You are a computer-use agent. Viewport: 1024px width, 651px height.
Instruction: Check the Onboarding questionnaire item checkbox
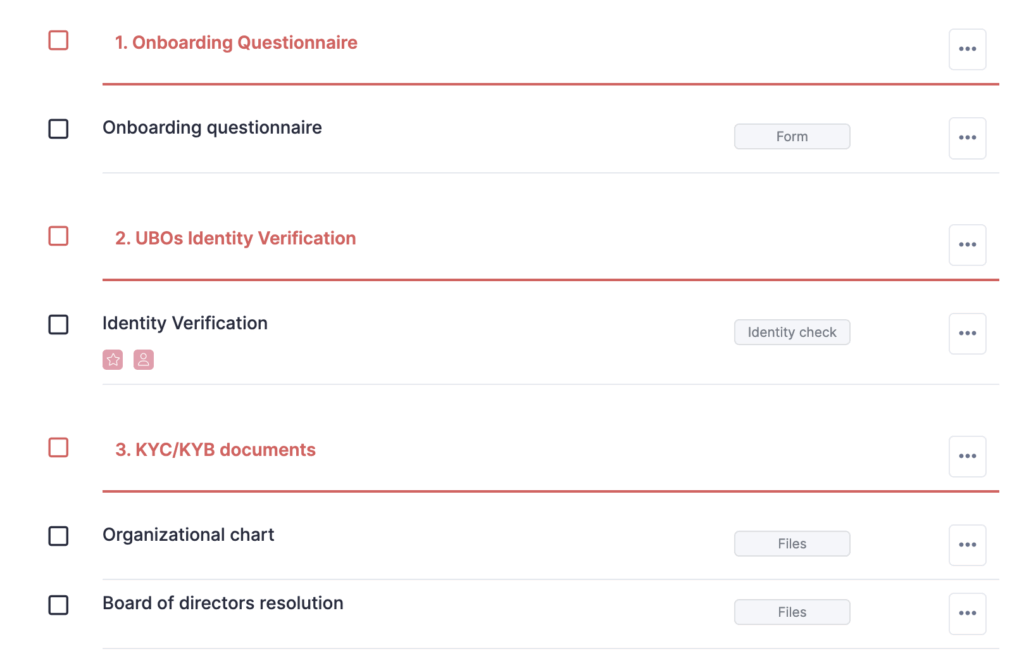point(59,129)
